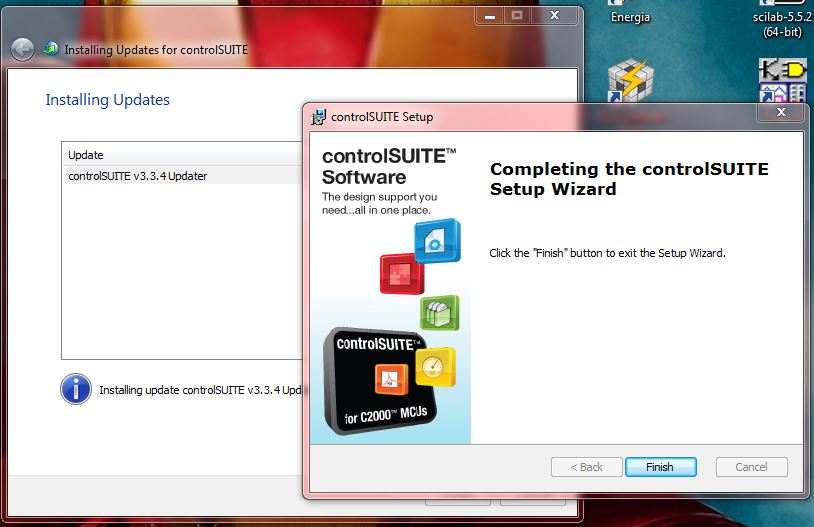The height and width of the screenshot is (527, 814).
Task: Click the back arrow in Installing Updates window
Action: point(22,50)
